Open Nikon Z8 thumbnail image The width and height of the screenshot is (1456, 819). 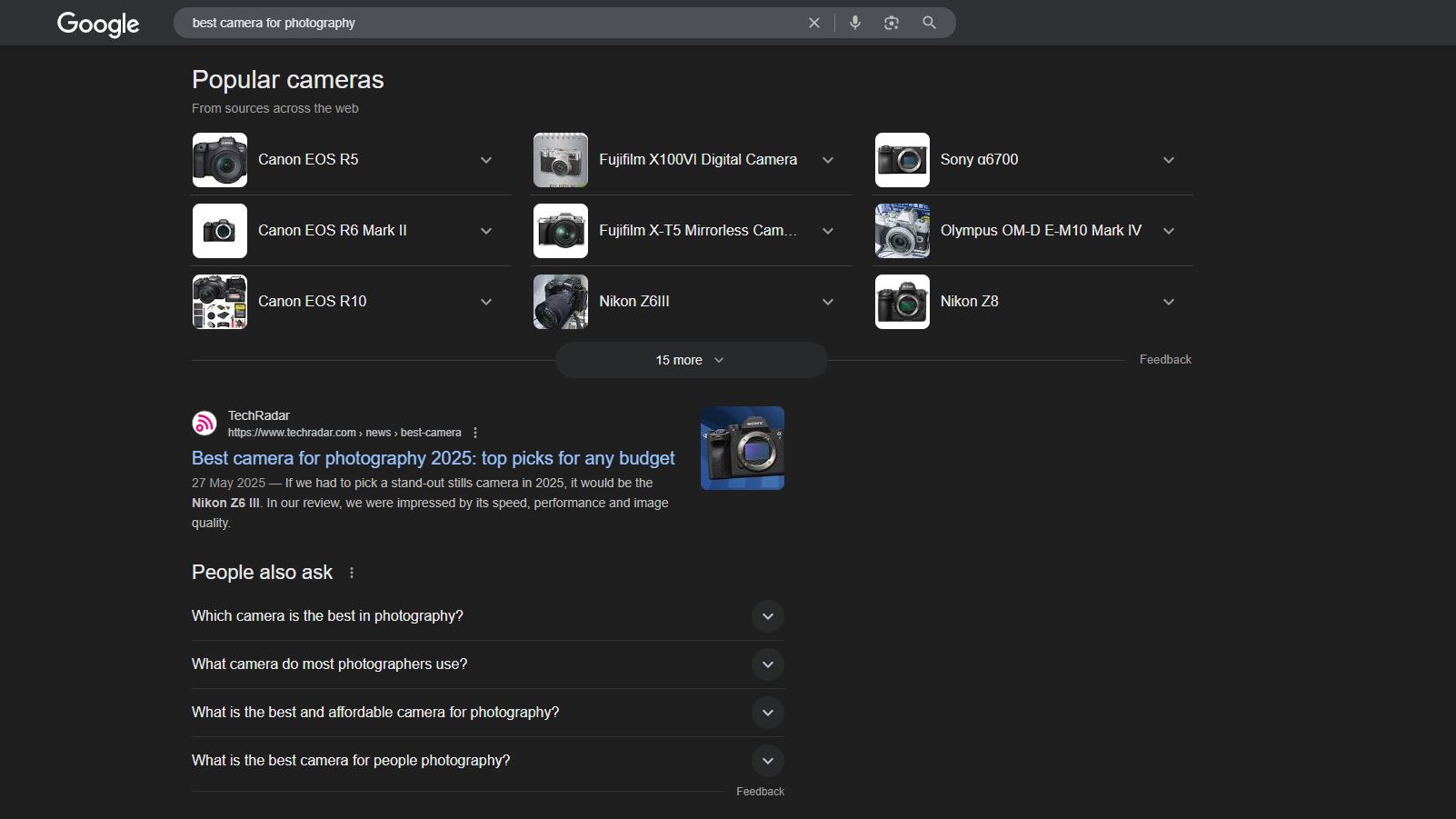[x=903, y=302]
